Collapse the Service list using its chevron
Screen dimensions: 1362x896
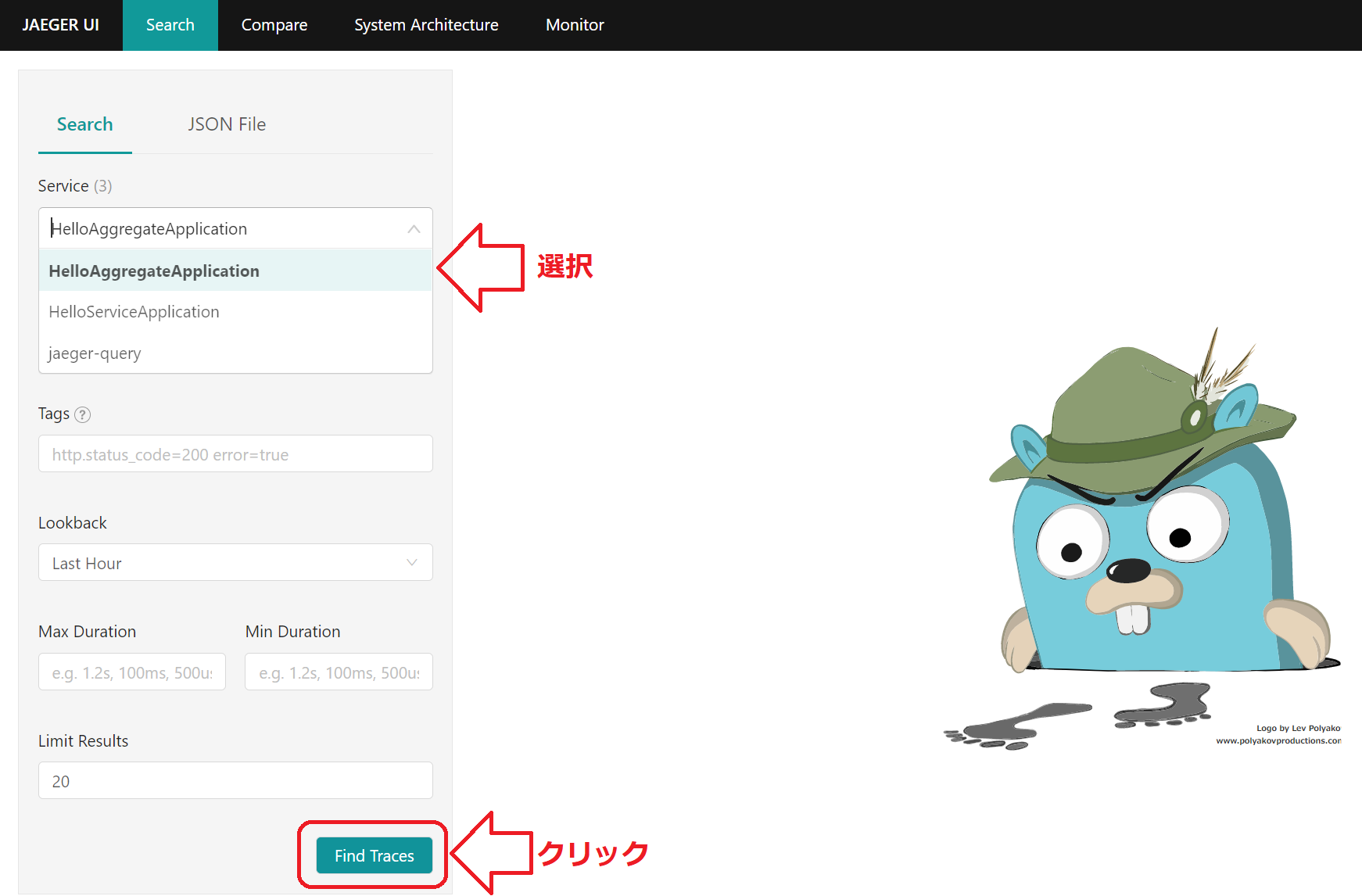(414, 228)
